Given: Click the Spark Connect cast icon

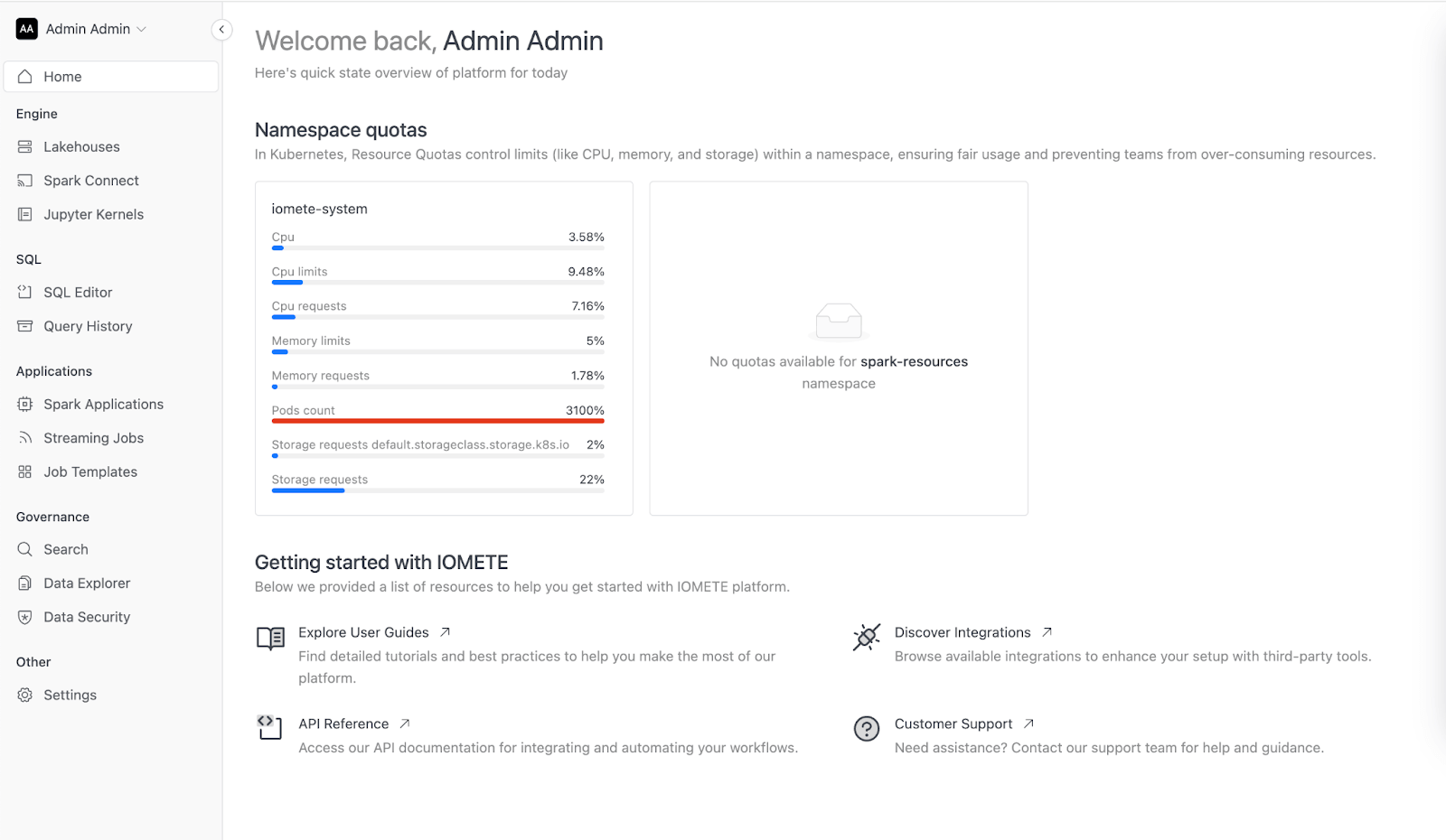Looking at the screenshot, I should 25,181.
